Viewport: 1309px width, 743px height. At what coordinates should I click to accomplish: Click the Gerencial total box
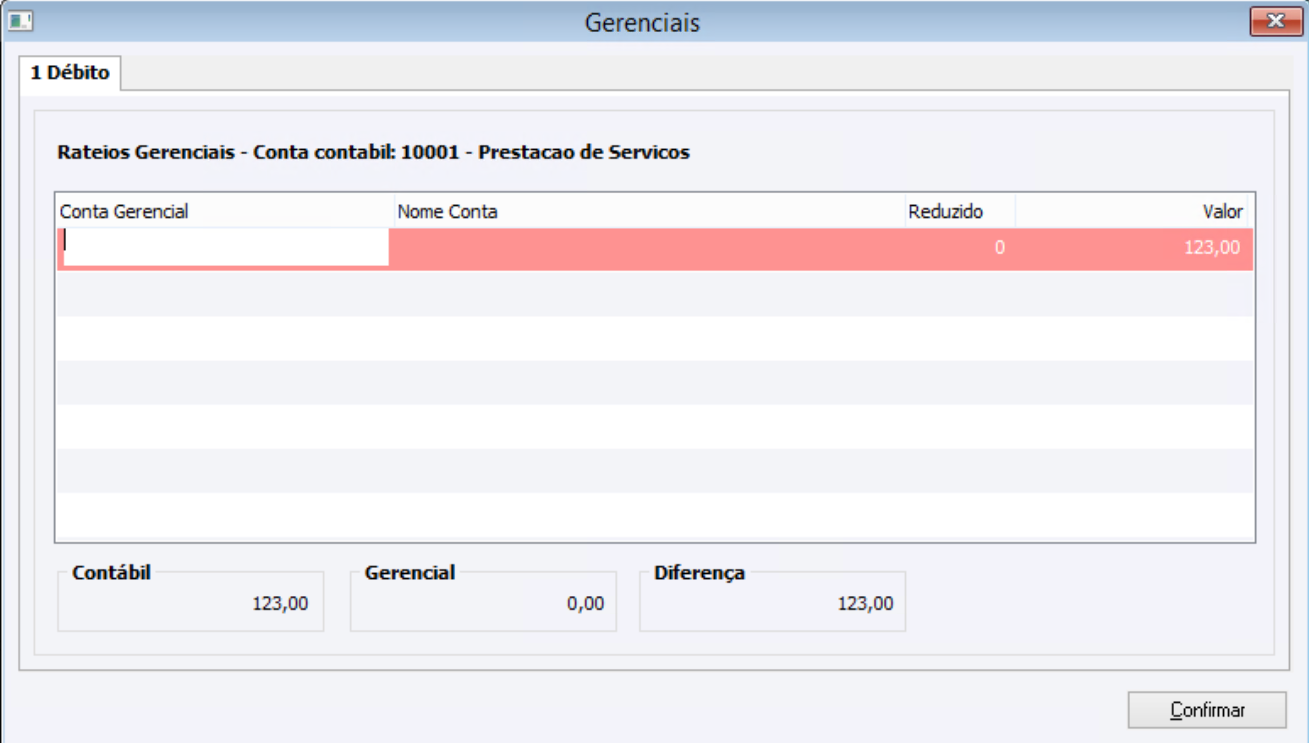click(x=483, y=601)
